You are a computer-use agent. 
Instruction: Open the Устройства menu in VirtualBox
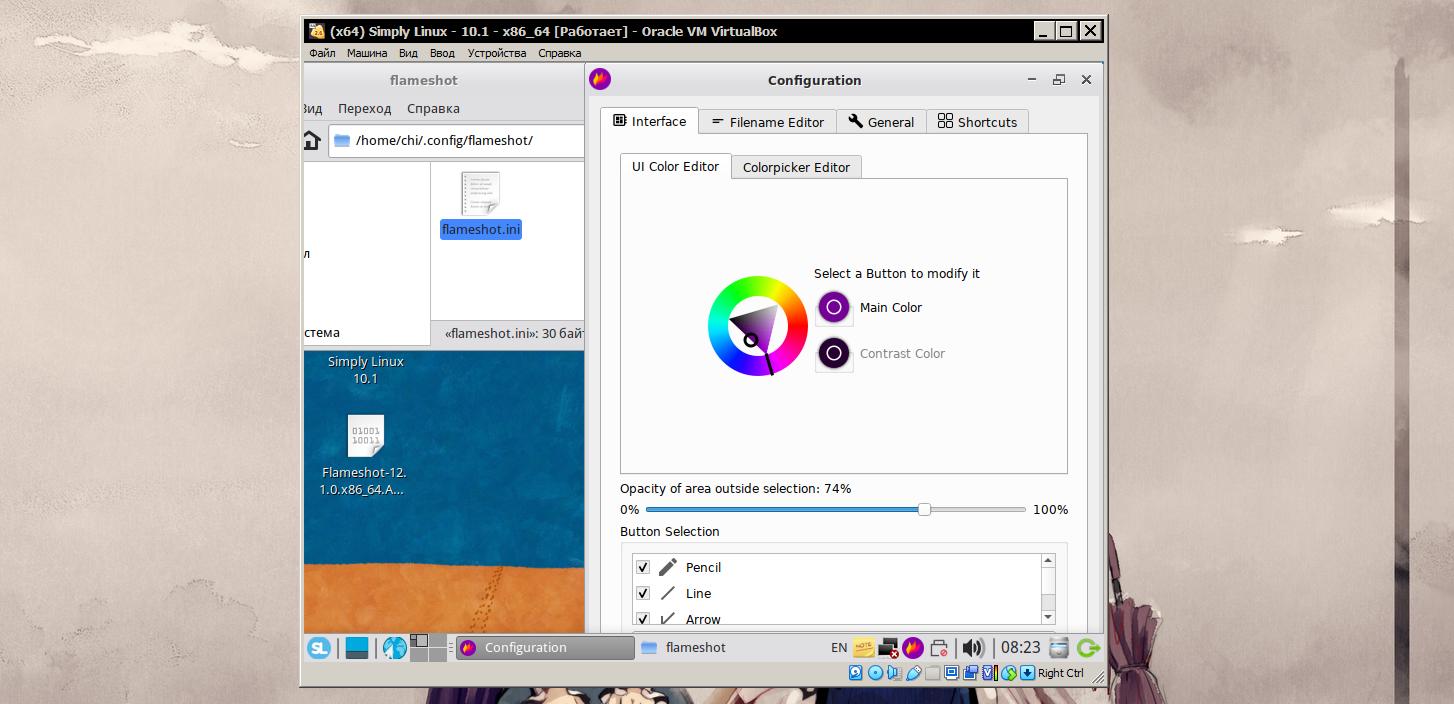click(496, 53)
